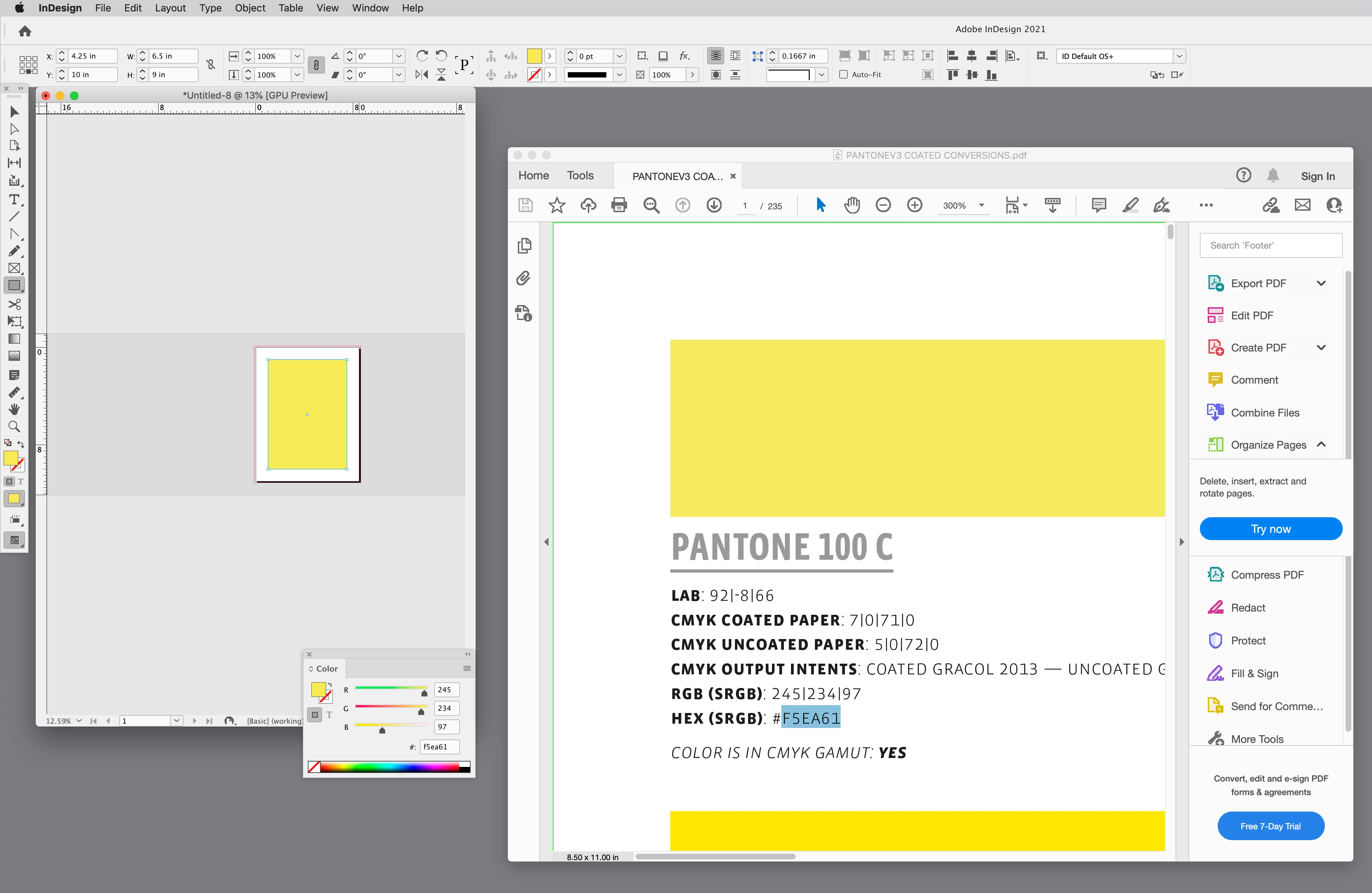
Task: Enable the Auto-Fit checkbox
Action: 843,74
